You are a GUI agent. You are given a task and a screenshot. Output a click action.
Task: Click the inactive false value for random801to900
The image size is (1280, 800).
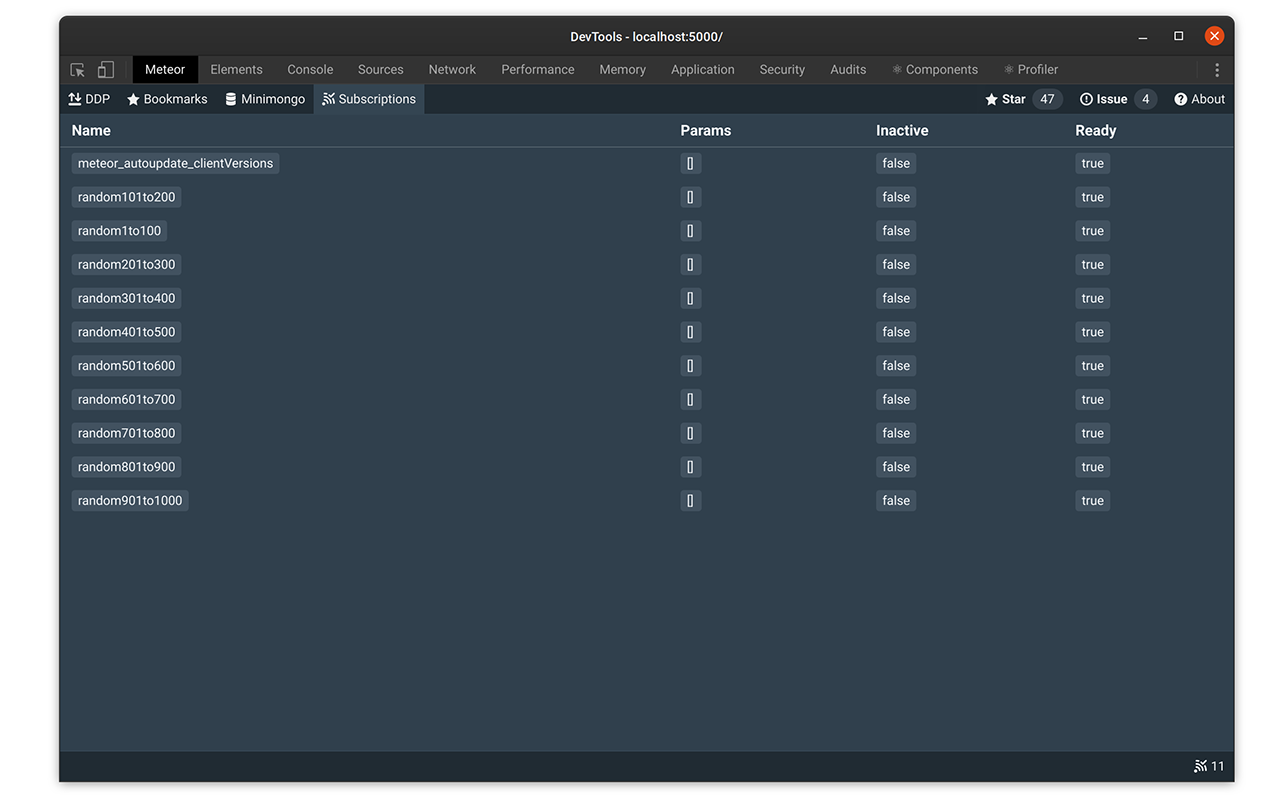coord(896,467)
